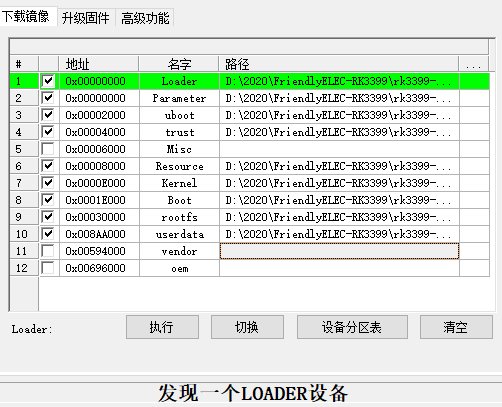
Task: Click address 0x00696000 in oem row
Action: point(99,268)
